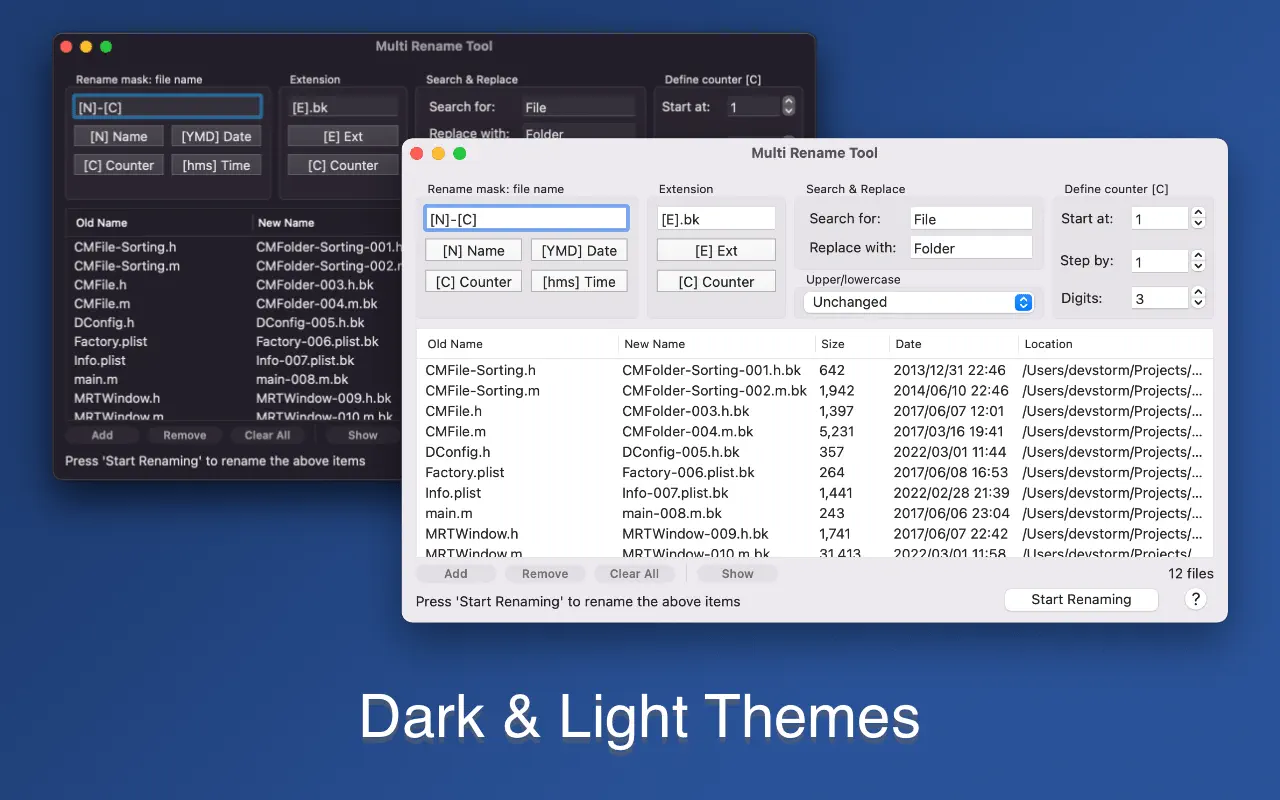Image resolution: width=1280 pixels, height=800 pixels.
Task: Select the DConfig.h row in light window
Action: [x=815, y=452]
